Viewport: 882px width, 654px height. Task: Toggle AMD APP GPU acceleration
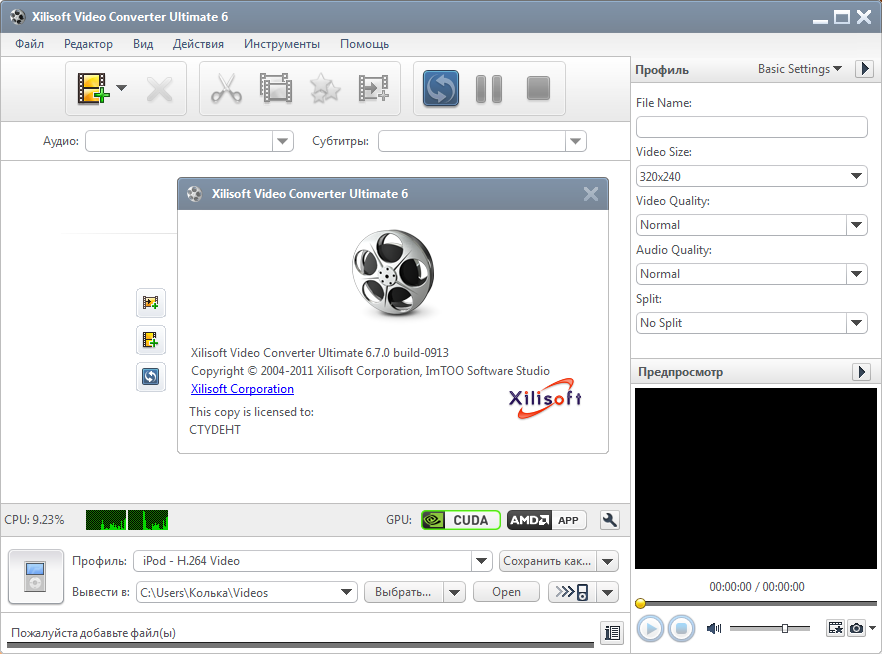546,520
